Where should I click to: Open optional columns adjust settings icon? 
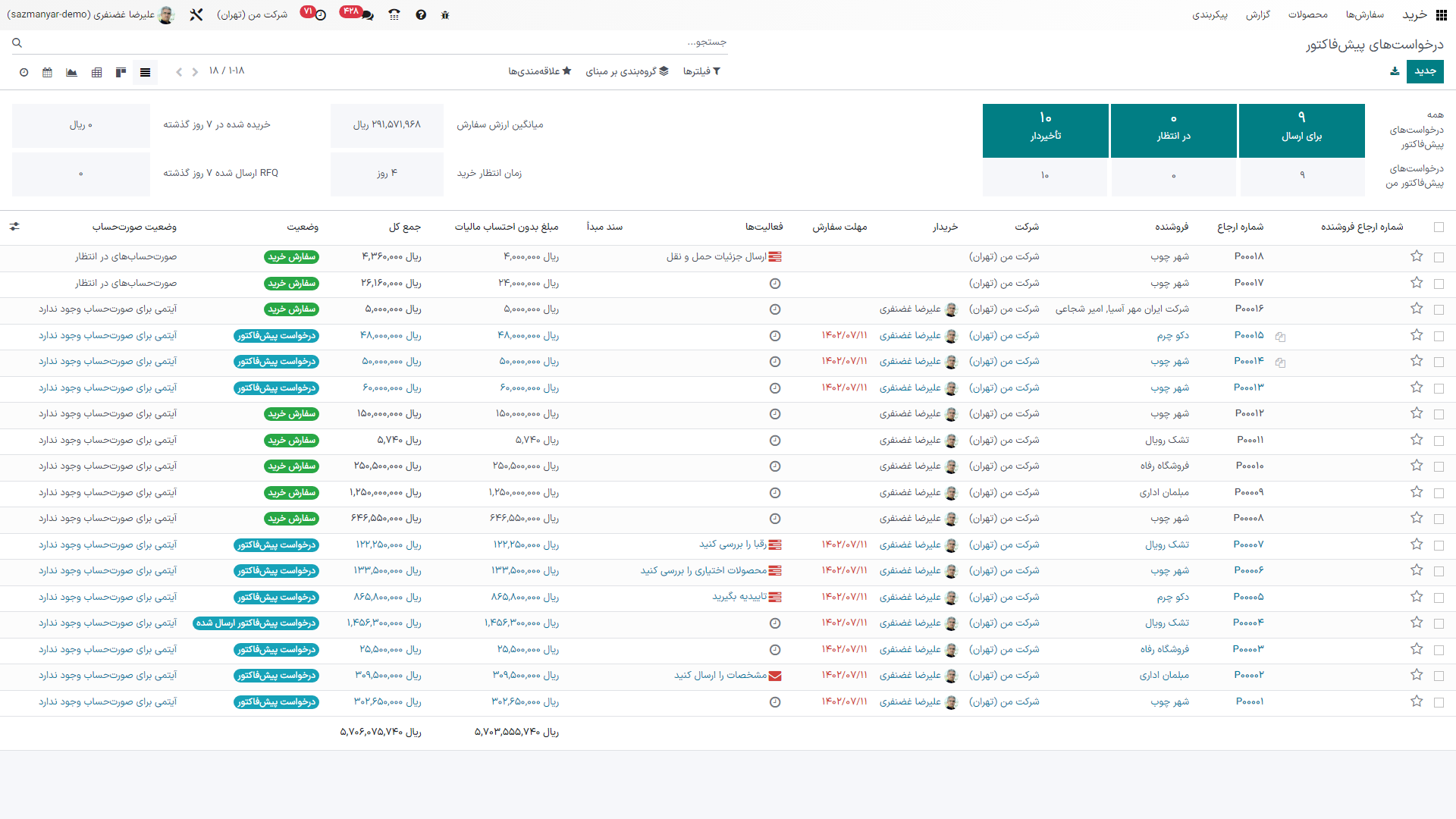14,227
